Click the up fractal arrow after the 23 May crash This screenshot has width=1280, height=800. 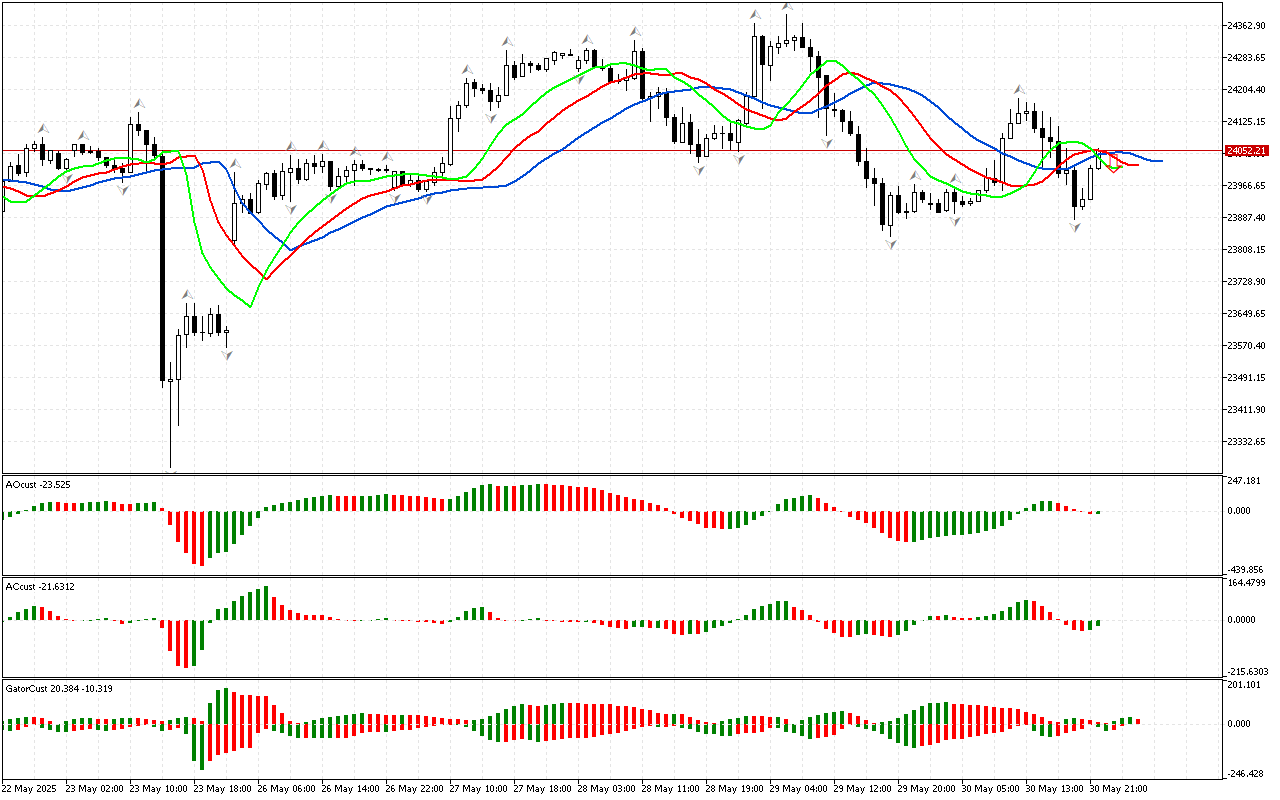pyautogui.click(x=186, y=294)
